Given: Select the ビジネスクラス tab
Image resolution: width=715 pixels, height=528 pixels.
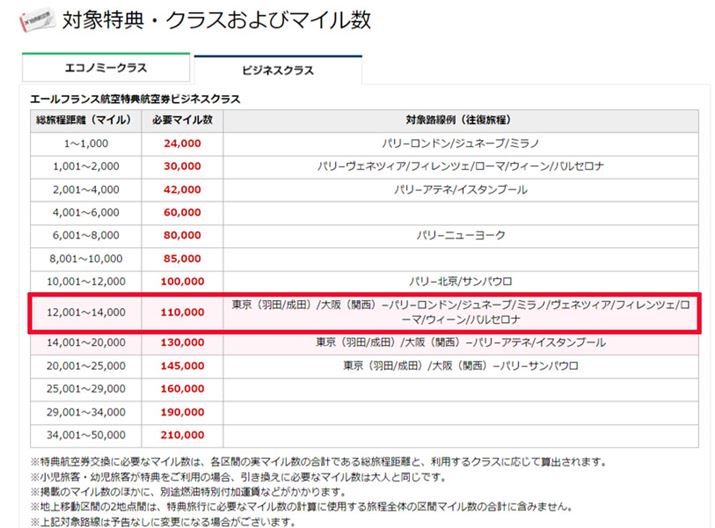Looking at the screenshot, I should pyautogui.click(x=278, y=70).
